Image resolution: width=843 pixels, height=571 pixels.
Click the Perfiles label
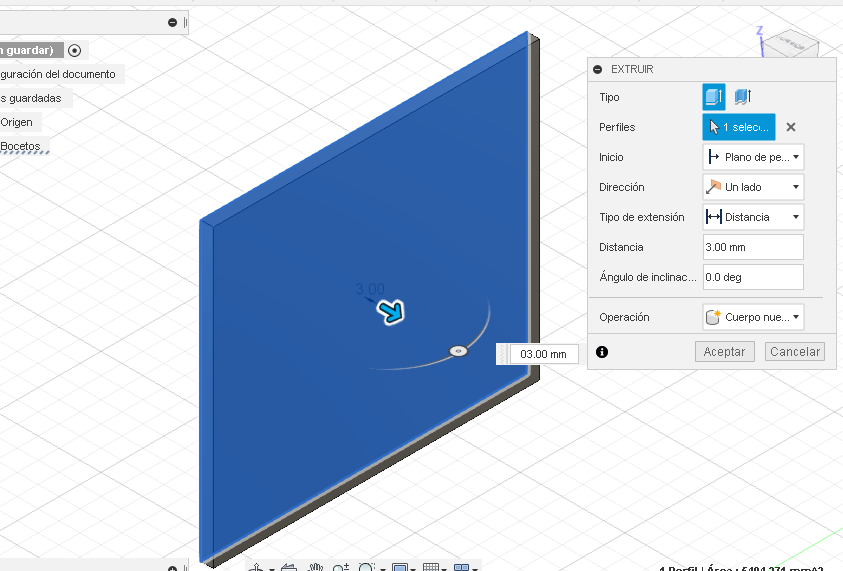pyautogui.click(x=617, y=127)
